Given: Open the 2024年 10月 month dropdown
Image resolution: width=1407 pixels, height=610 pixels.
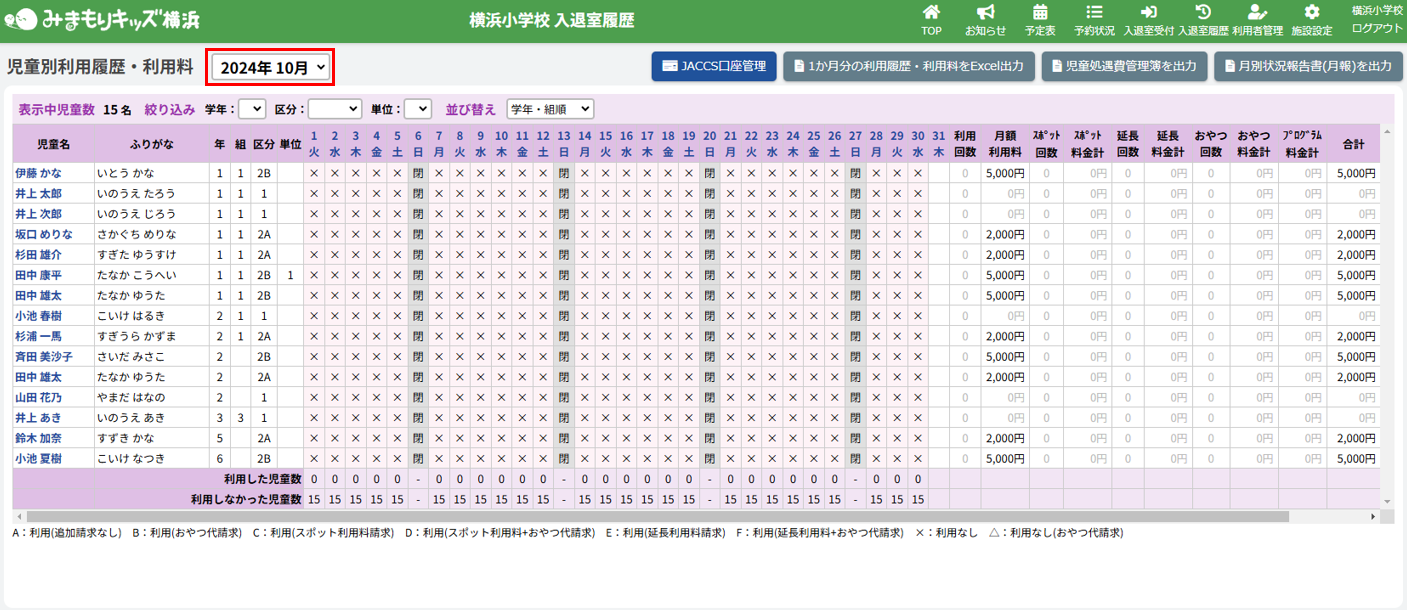Looking at the screenshot, I should point(272,67).
